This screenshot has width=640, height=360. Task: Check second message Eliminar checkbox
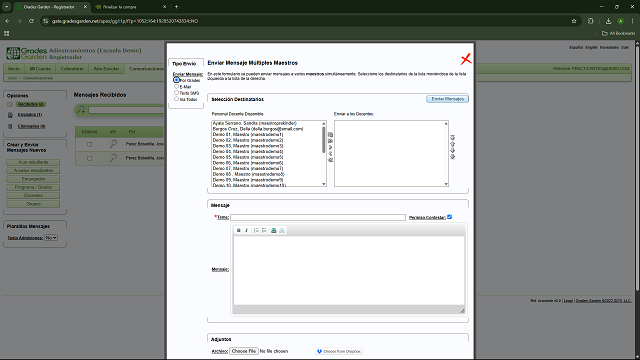(x=89, y=158)
